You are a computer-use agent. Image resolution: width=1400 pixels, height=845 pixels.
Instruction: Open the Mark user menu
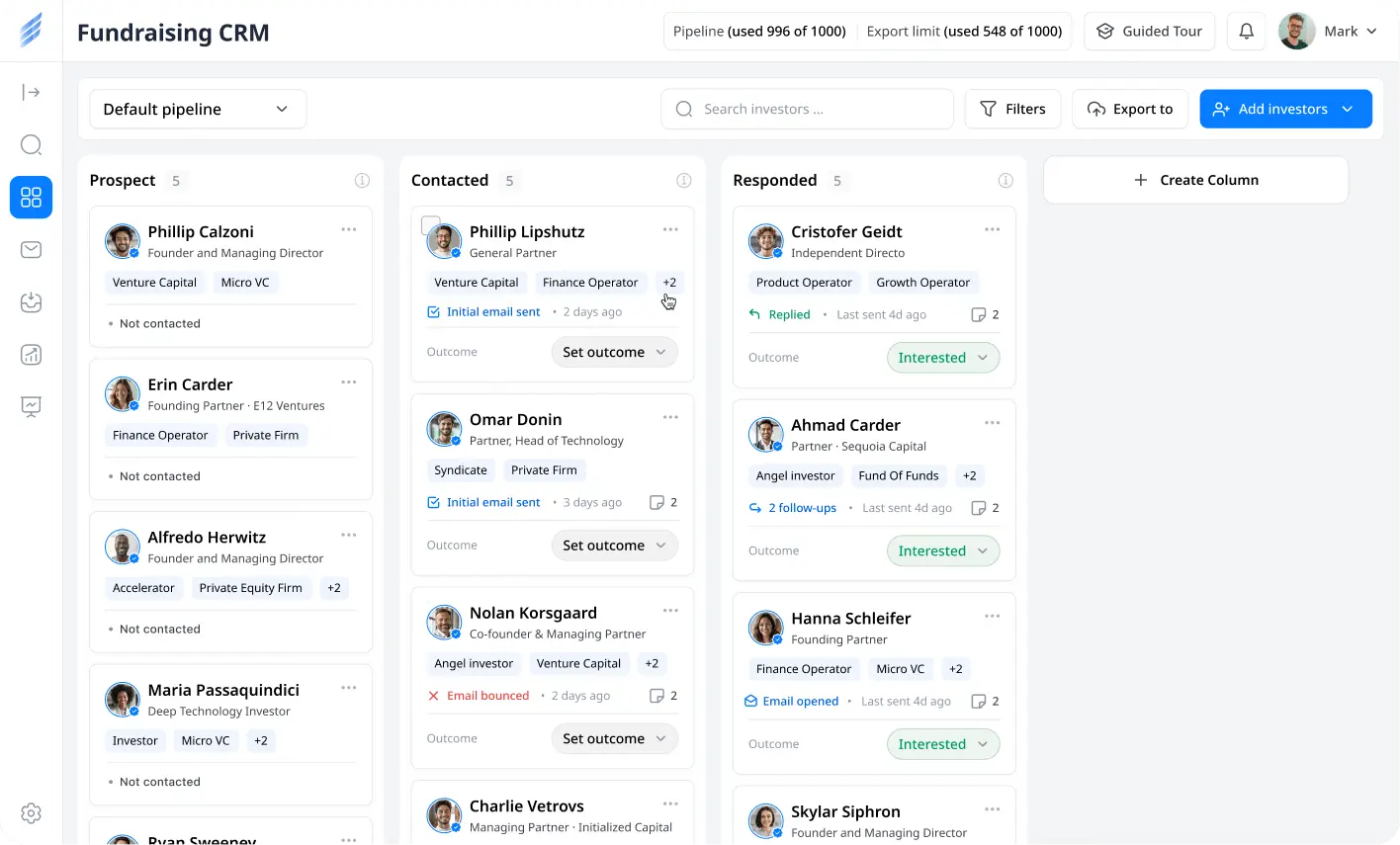pos(1328,32)
